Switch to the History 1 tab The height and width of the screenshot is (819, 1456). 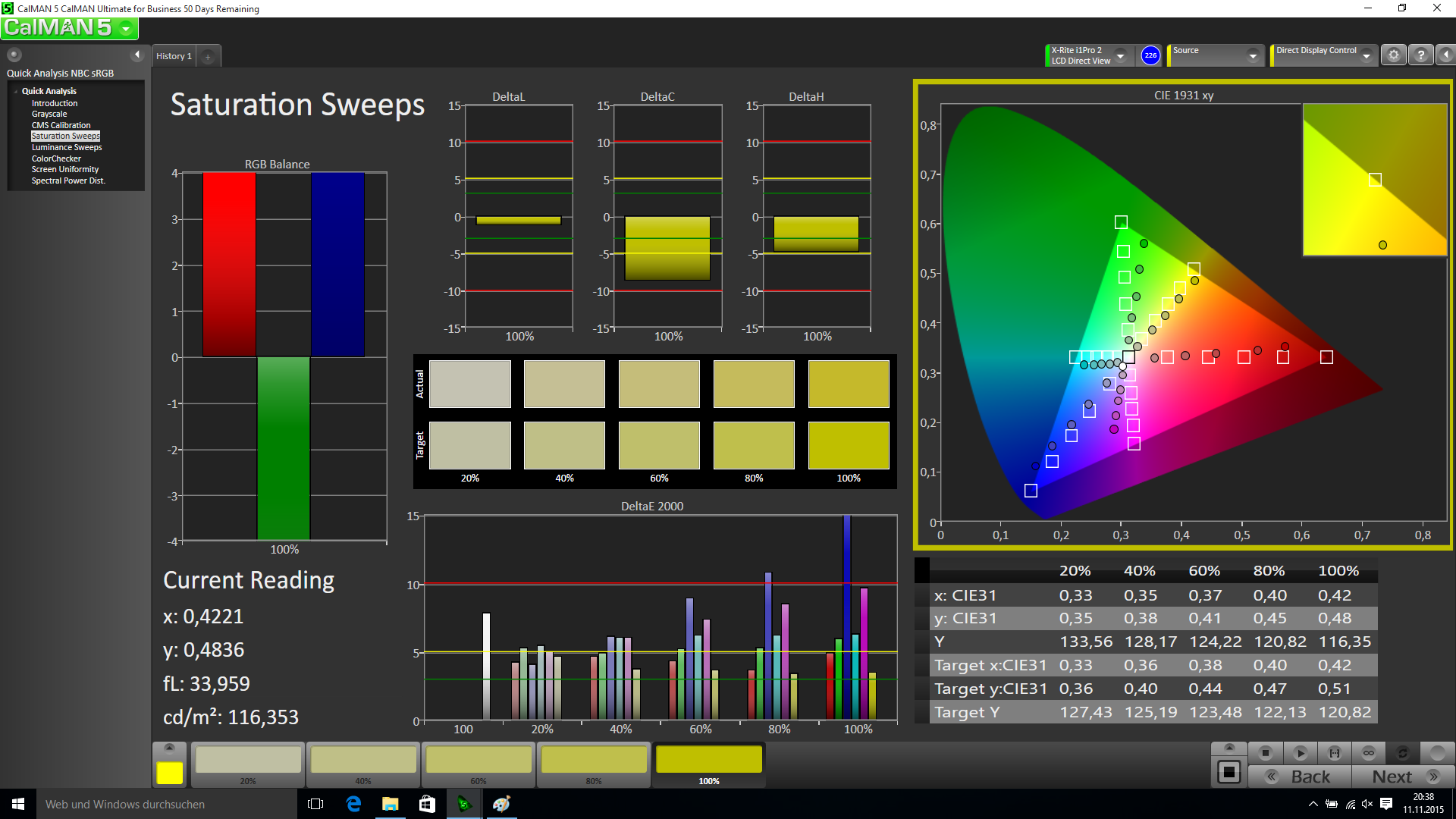[x=174, y=56]
